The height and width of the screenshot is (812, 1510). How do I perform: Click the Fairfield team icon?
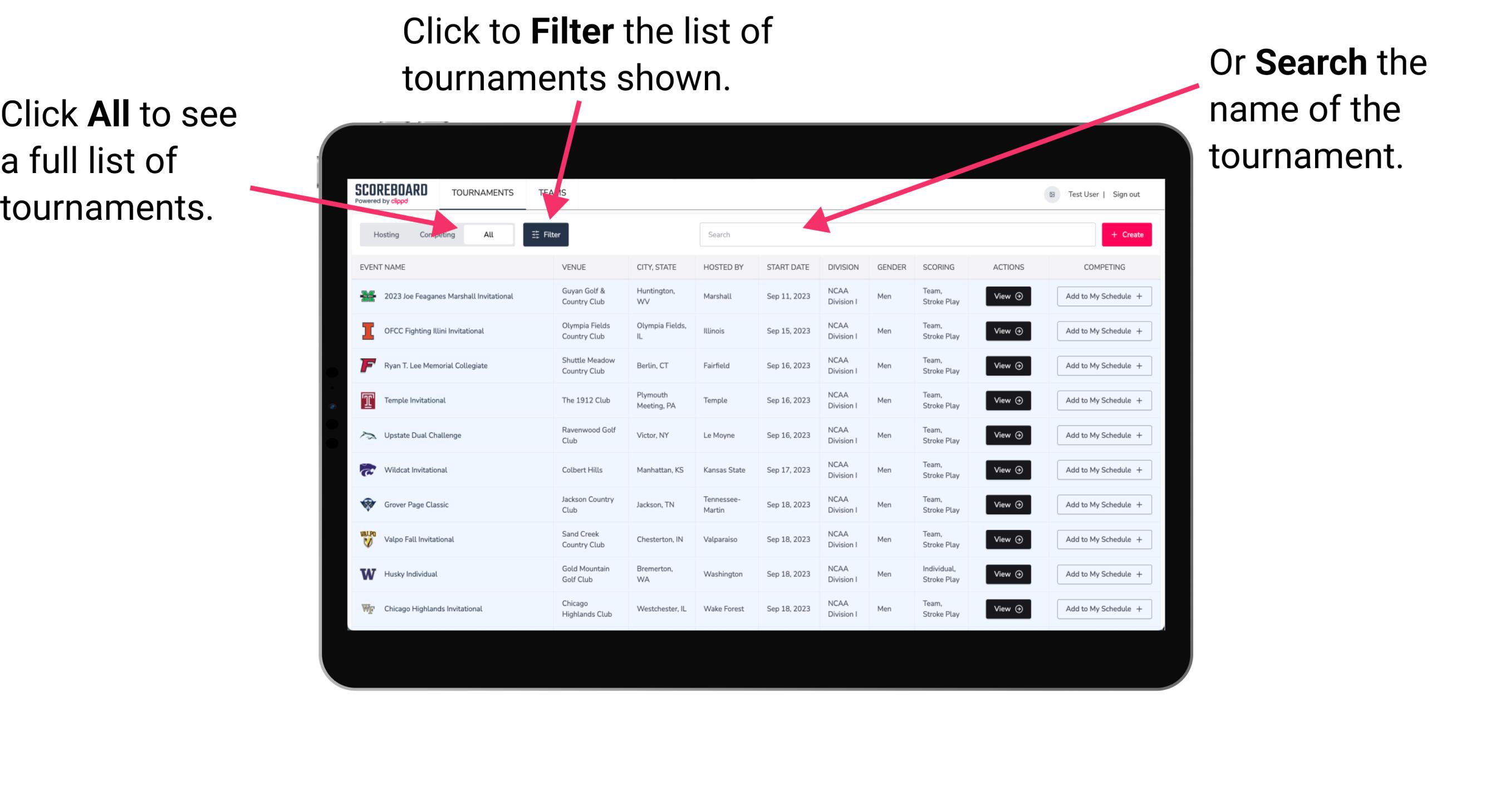(367, 365)
